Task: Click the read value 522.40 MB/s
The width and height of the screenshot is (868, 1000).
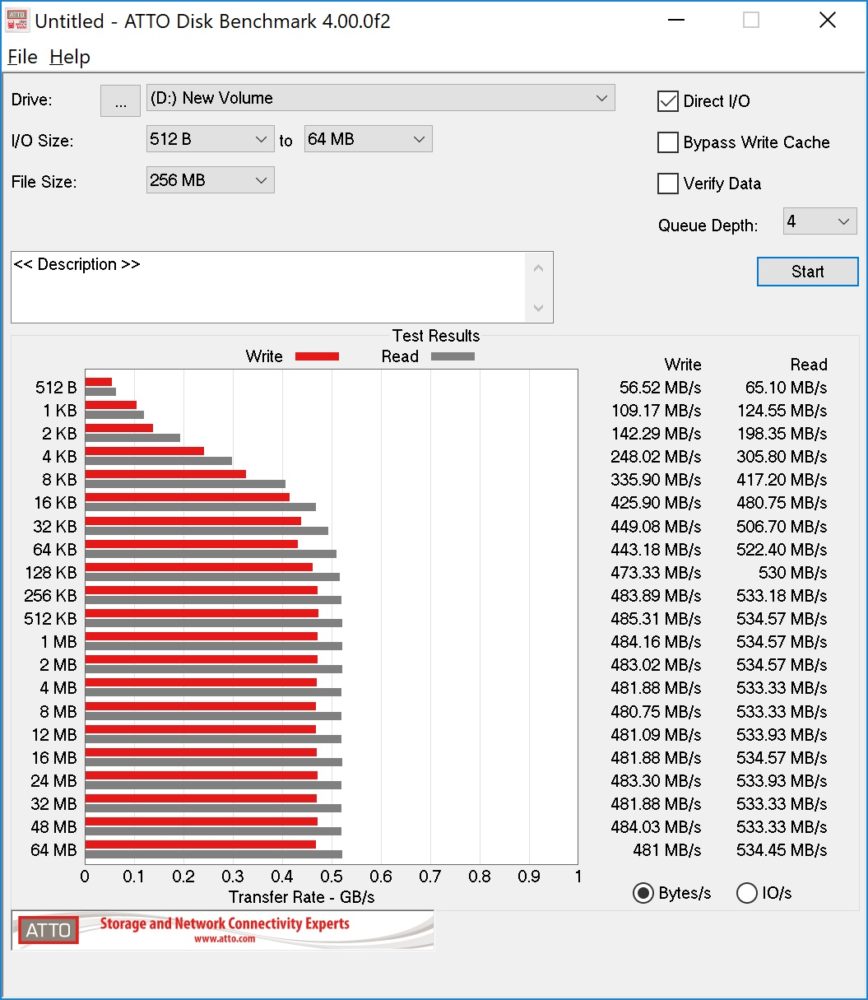Action: click(782, 549)
